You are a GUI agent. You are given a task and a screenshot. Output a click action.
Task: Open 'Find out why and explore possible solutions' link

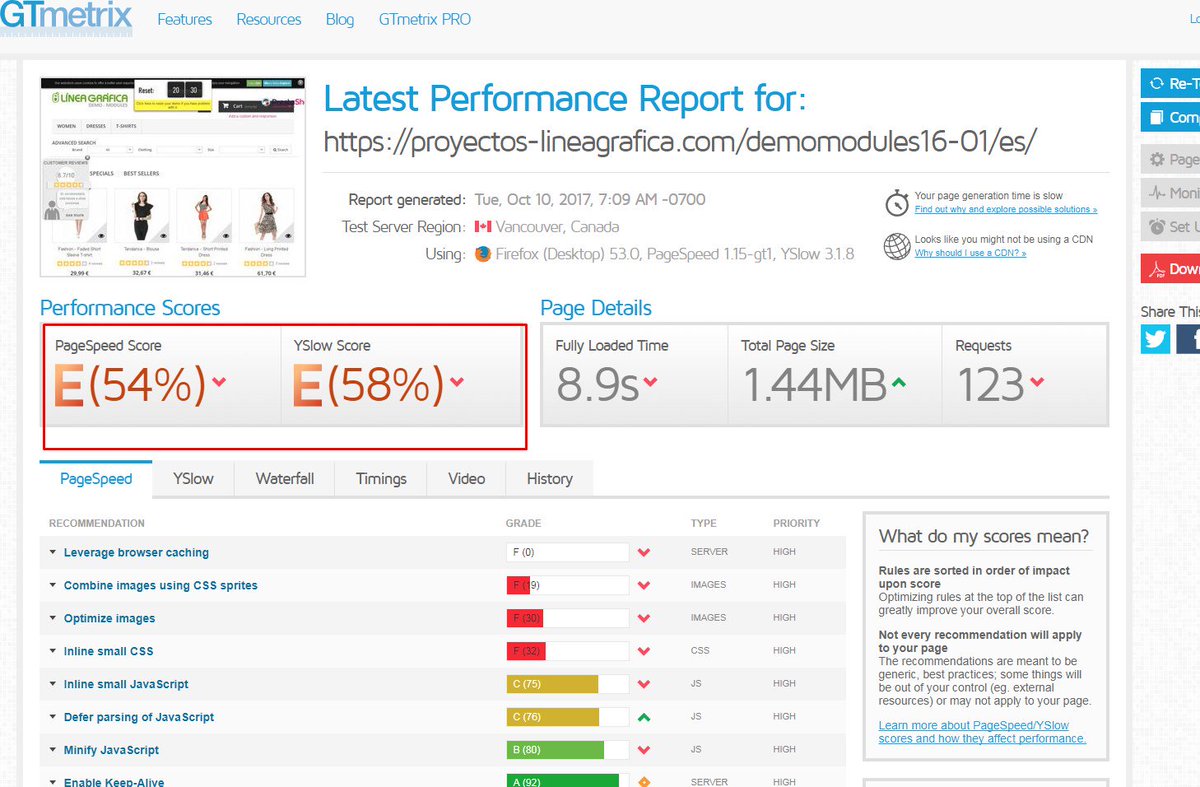[1006, 209]
